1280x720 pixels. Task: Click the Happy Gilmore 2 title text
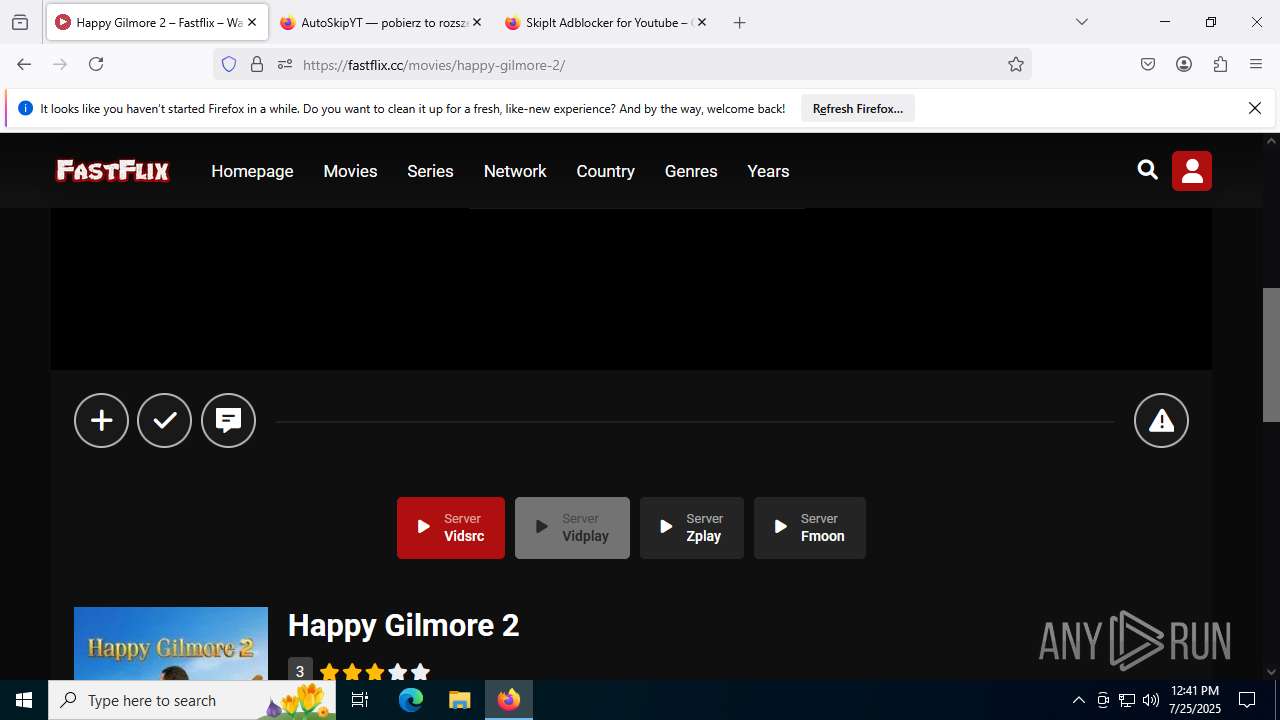[x=403, y=625]
